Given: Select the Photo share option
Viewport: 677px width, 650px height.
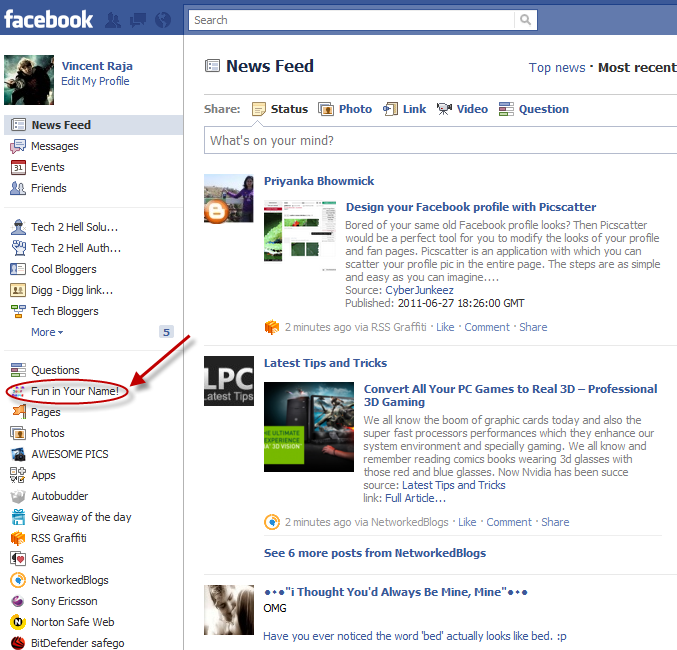Looking at the screenshot, I should (345, 109).
